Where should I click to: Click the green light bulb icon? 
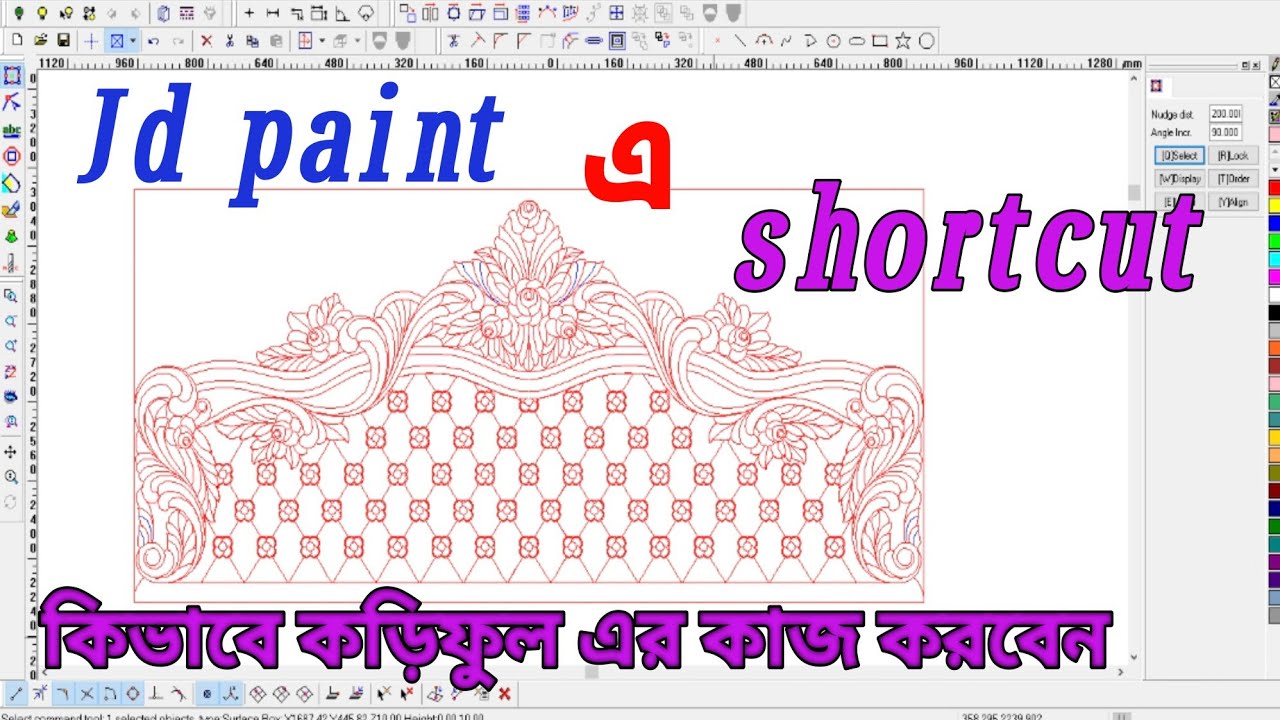[18, 13]
